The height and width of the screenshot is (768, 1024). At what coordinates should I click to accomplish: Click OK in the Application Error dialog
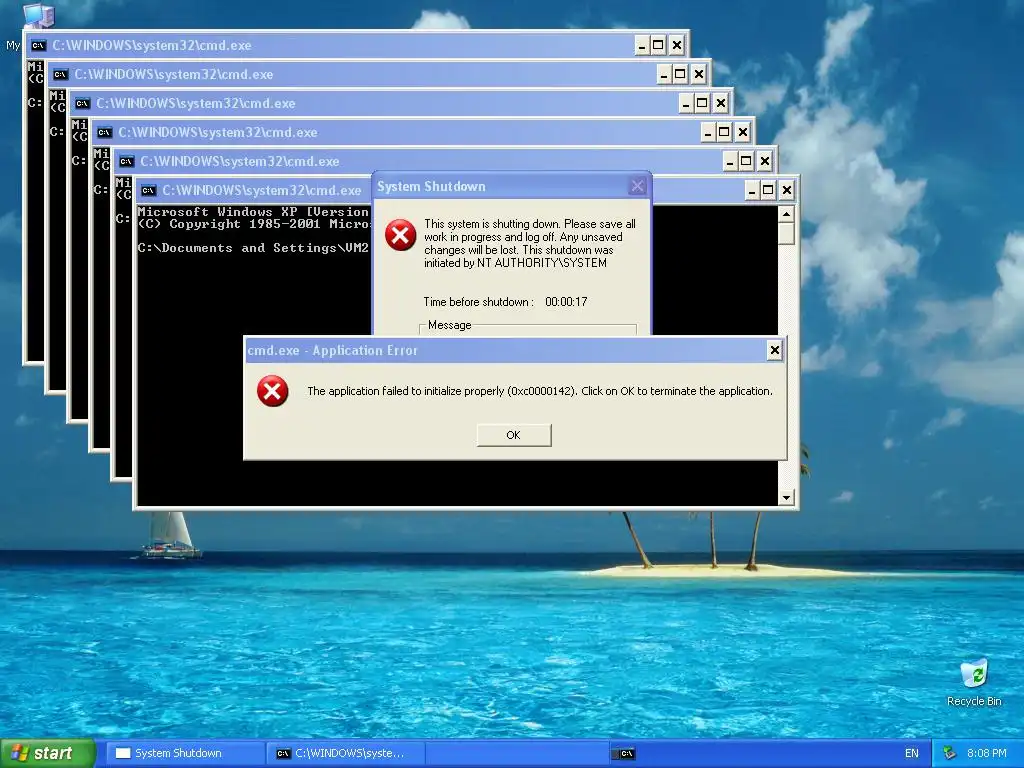tap(514, 435)
